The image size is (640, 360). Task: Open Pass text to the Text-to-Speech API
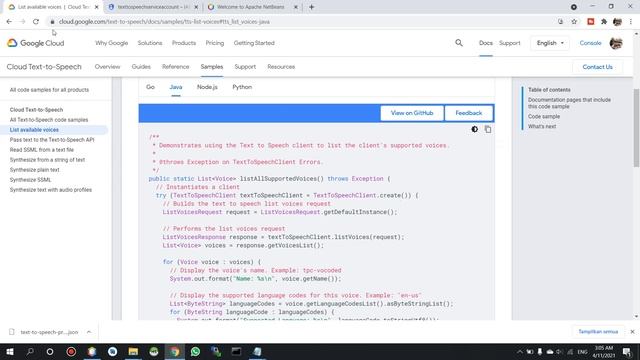(52, 140)
